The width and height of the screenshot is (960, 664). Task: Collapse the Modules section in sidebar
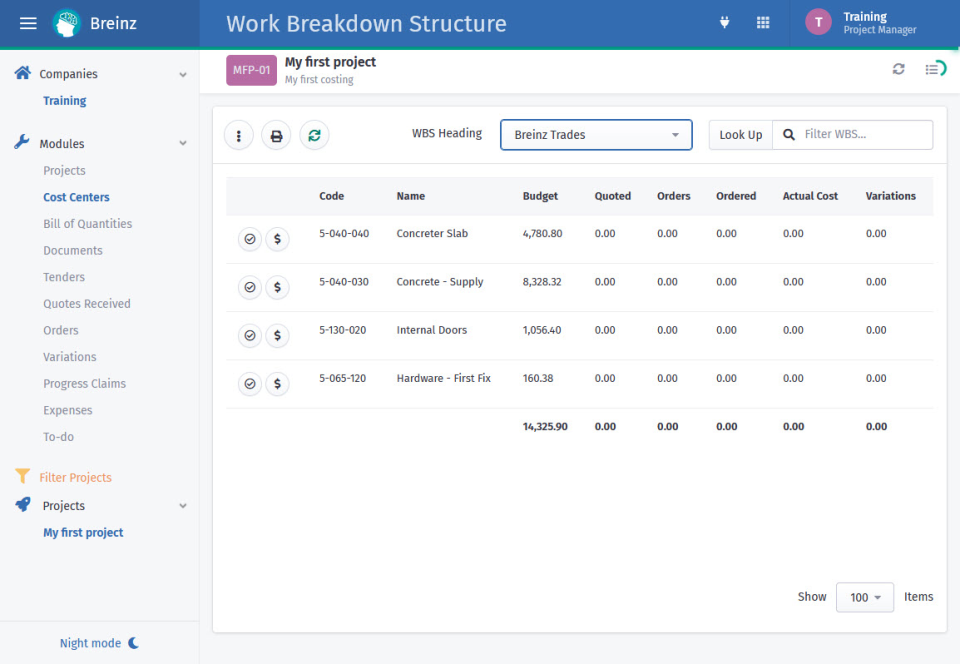(x=182, y=143)
